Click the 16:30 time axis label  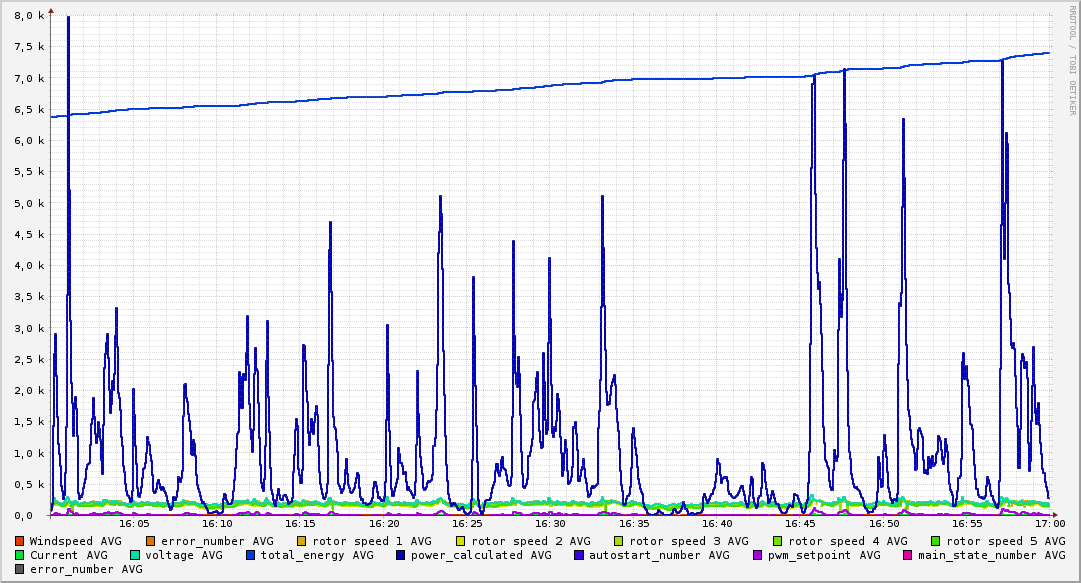[x=550, y=524]
